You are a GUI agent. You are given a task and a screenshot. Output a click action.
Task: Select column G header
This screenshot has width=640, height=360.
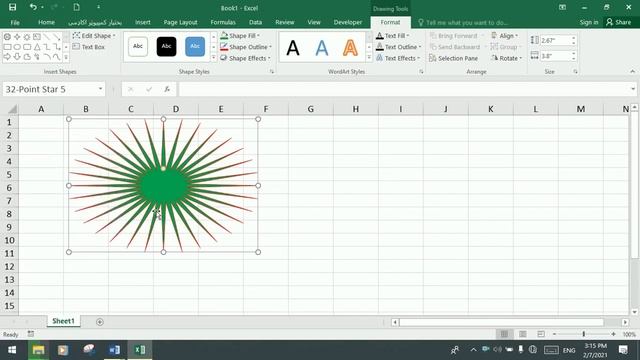click(311, 109)
